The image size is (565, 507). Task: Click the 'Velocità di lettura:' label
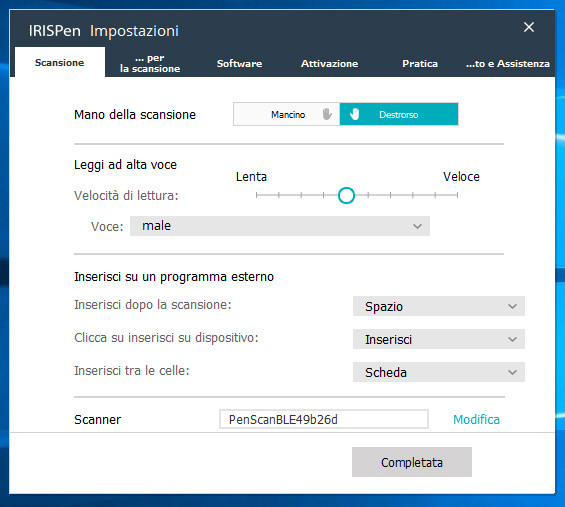(126, 196)
